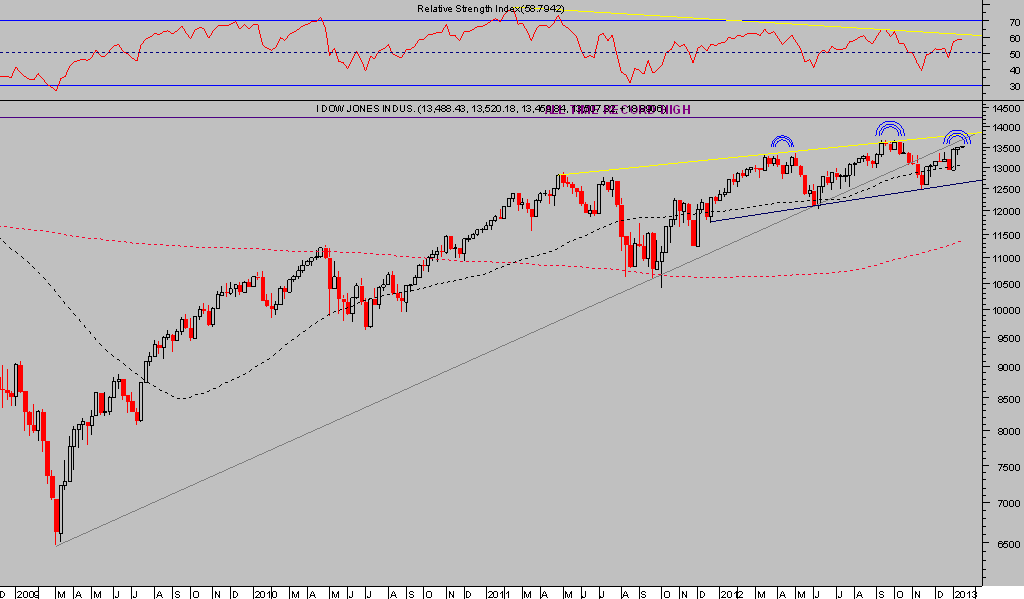Click the 10000 price axis label

coord(1003,310)
